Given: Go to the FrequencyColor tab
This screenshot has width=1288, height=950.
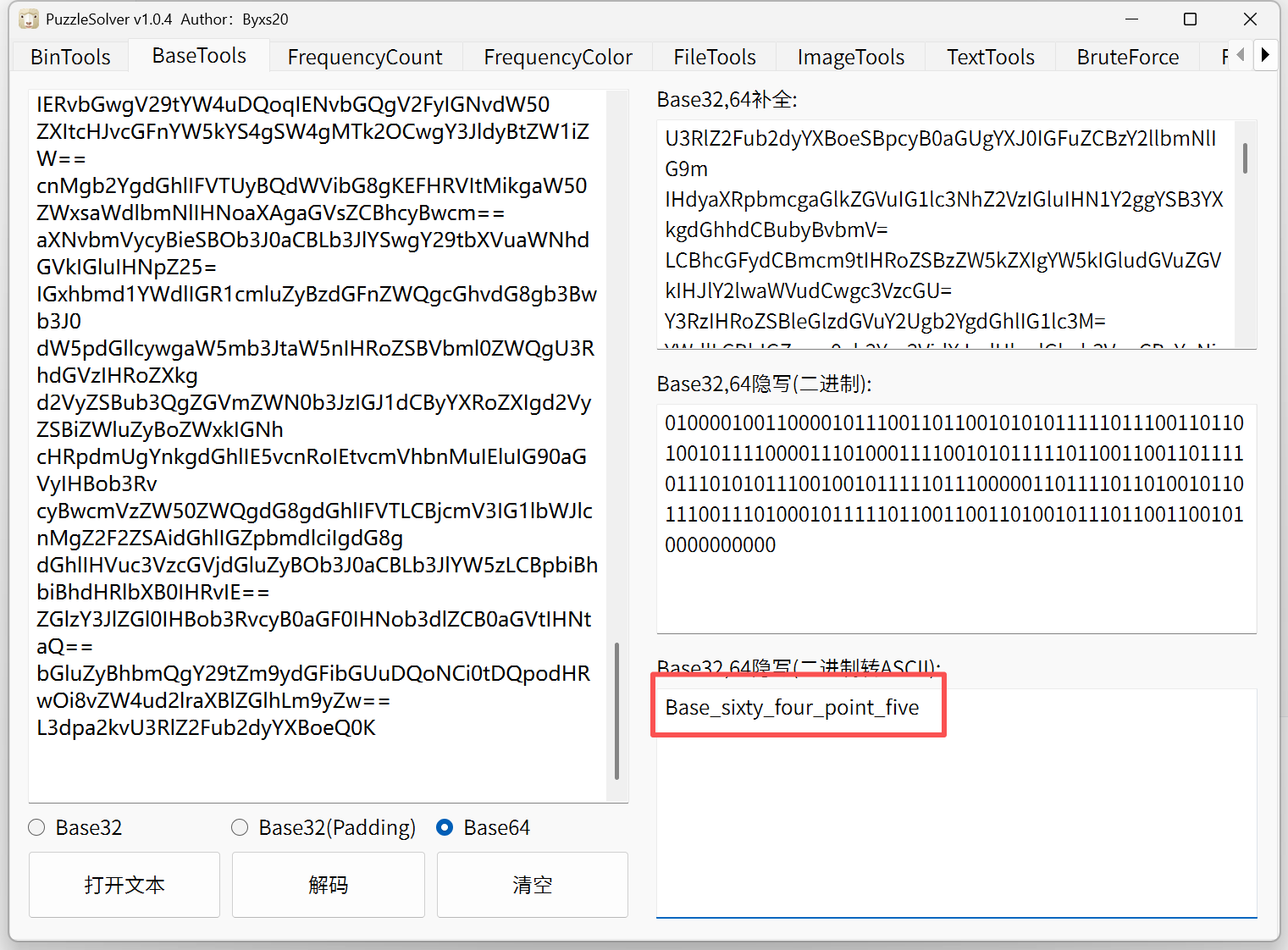Looking at the screenshot, I should [x=557, y=57].
